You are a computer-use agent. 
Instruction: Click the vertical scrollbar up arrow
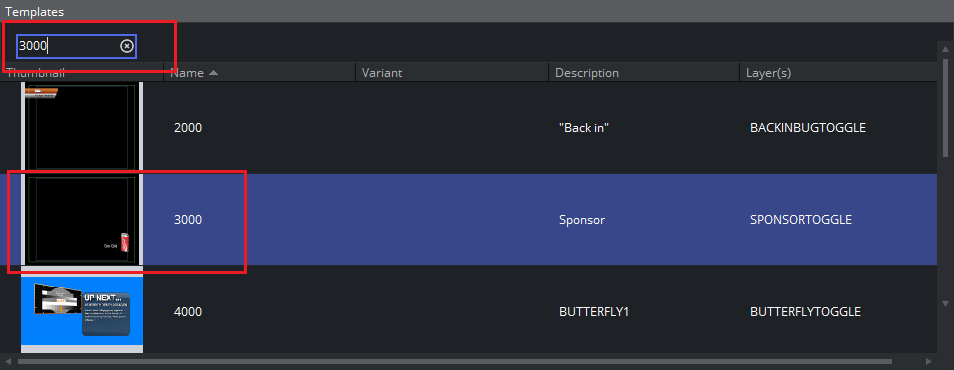(945, 49)
